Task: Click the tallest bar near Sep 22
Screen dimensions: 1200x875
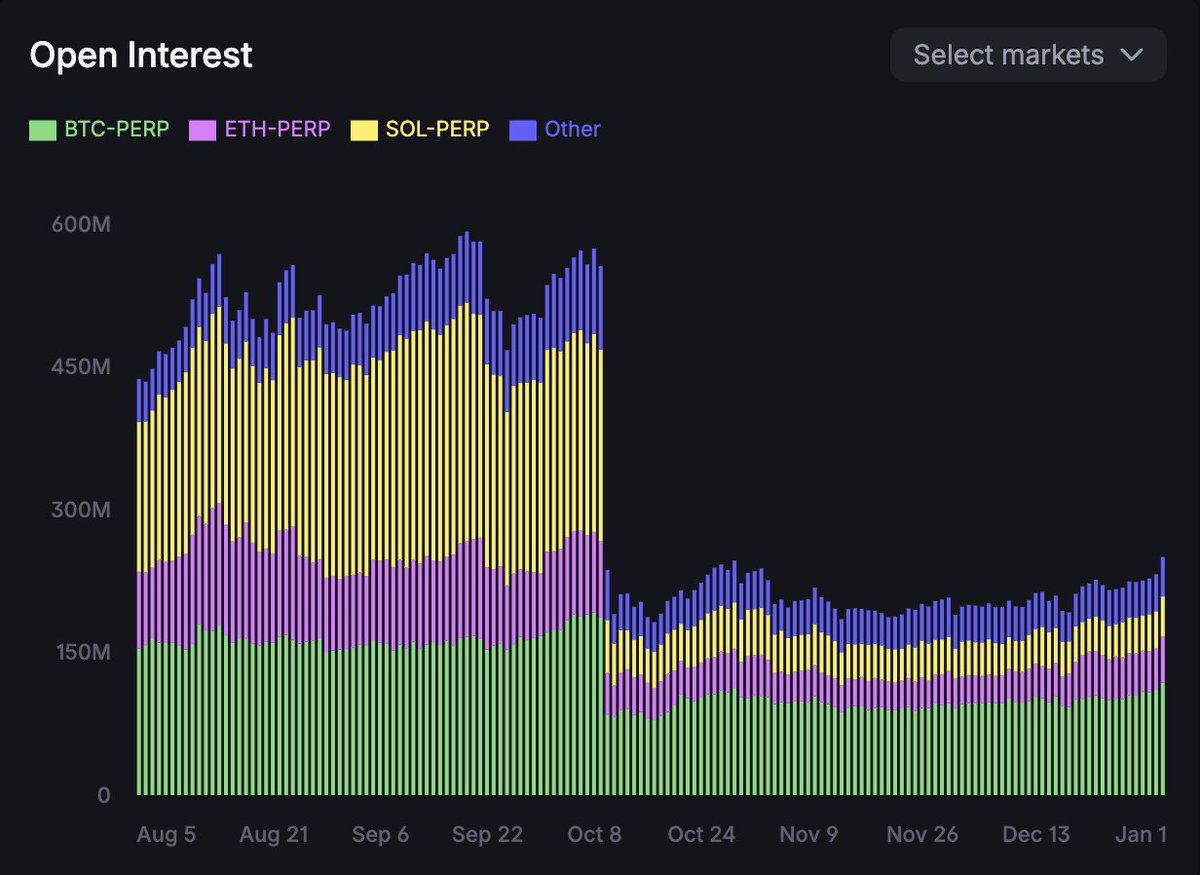Action: pos(466,500)
